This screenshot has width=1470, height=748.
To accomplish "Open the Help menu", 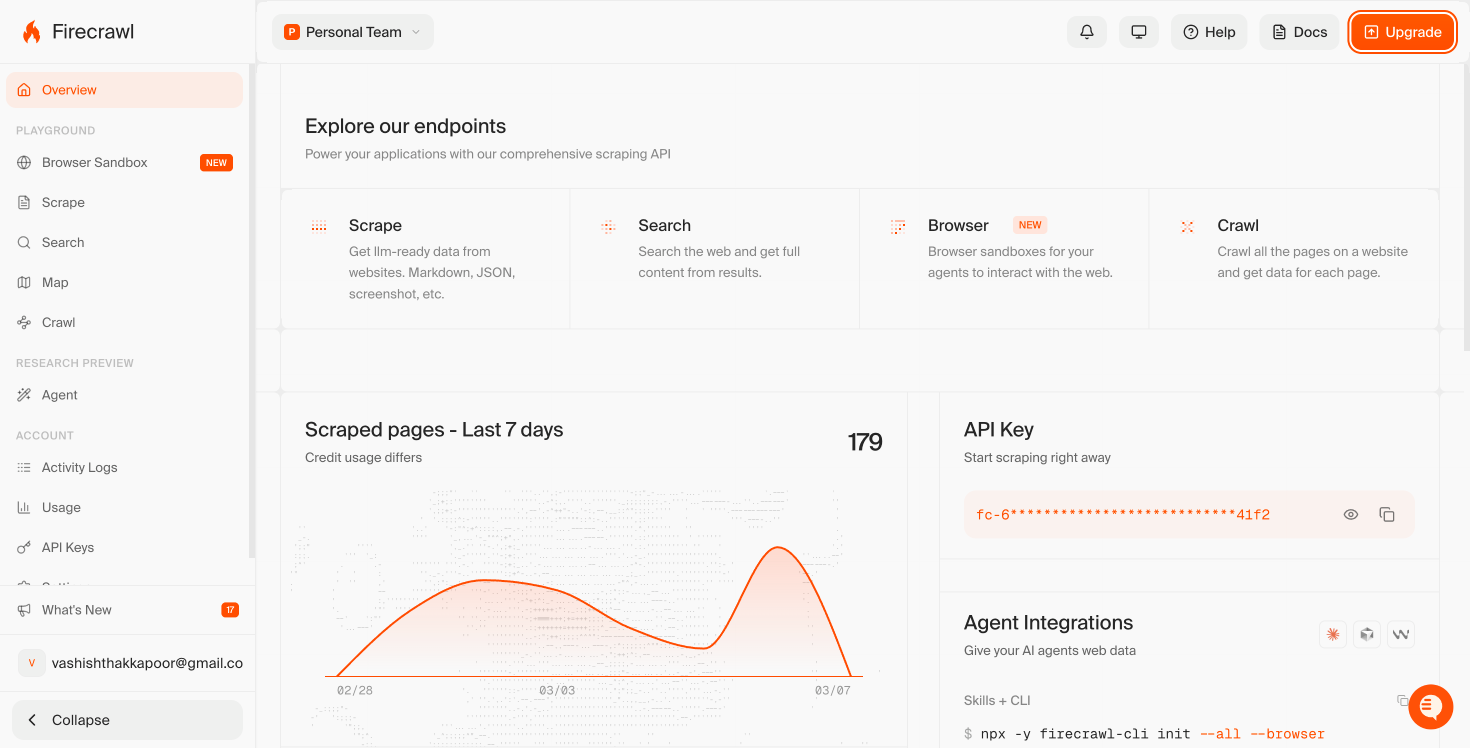I will pos(1209,32).
